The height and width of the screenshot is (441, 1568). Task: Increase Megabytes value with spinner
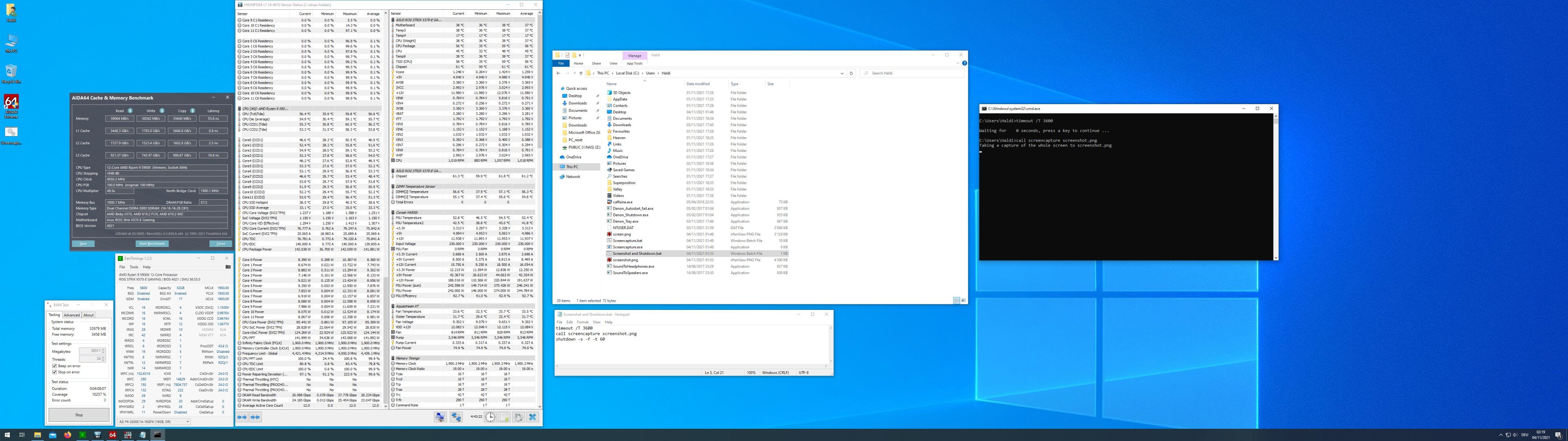tap(103, 350)
